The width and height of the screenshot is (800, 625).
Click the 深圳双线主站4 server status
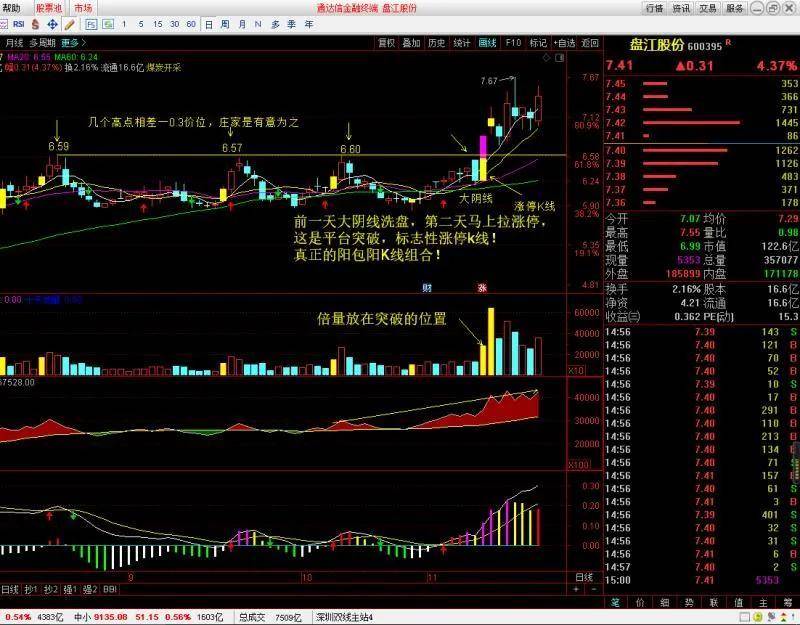pyautogui.click(x=344, y=617)
